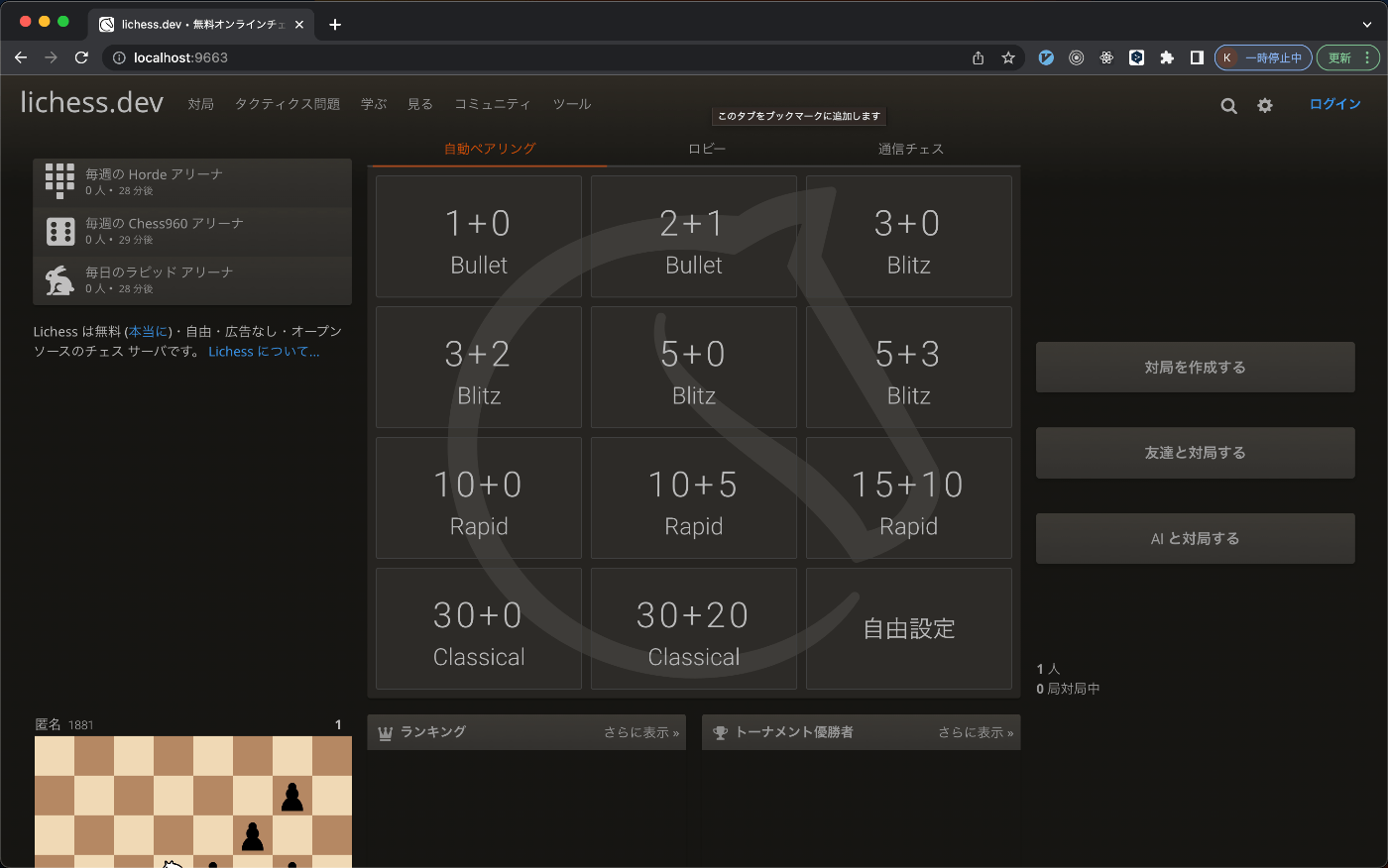
Task: Show more rankings via さらに表示
Action: (x=641, y=733)
